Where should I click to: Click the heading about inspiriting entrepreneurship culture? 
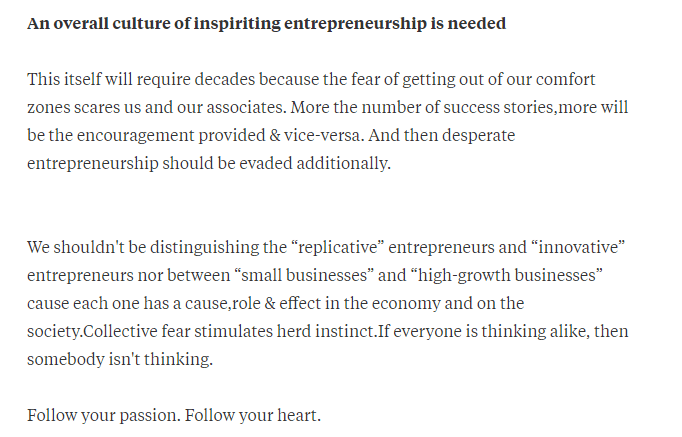pos(266,23)
